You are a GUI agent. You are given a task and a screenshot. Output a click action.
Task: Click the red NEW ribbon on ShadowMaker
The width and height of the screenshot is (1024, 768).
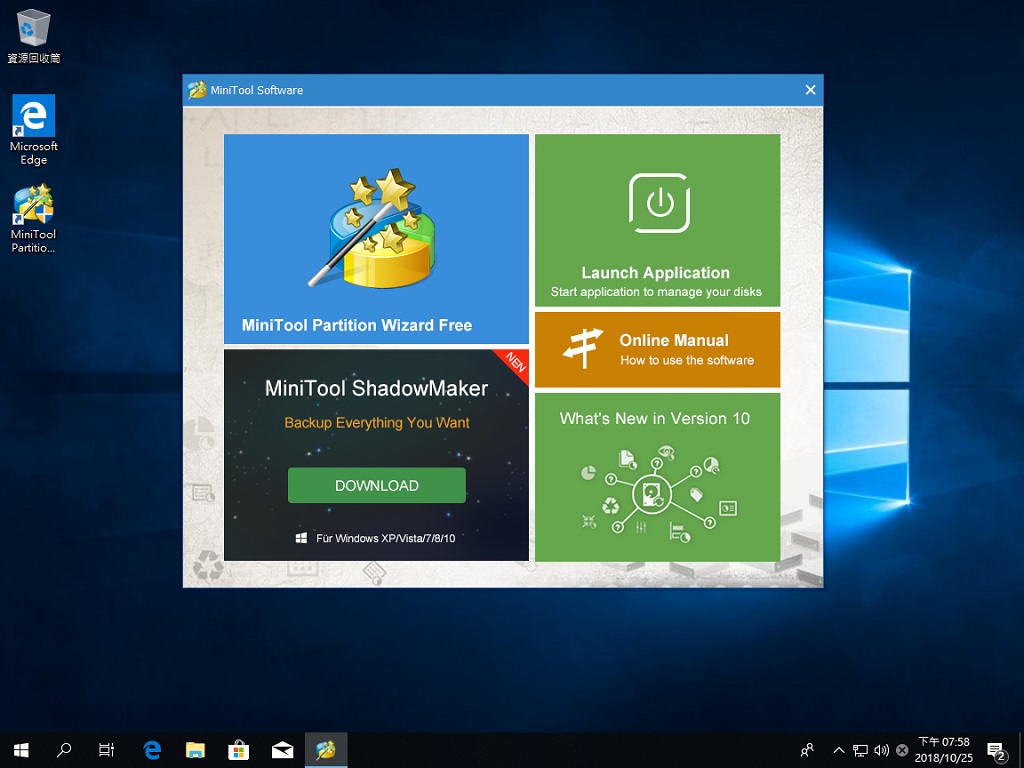[515, 362]
